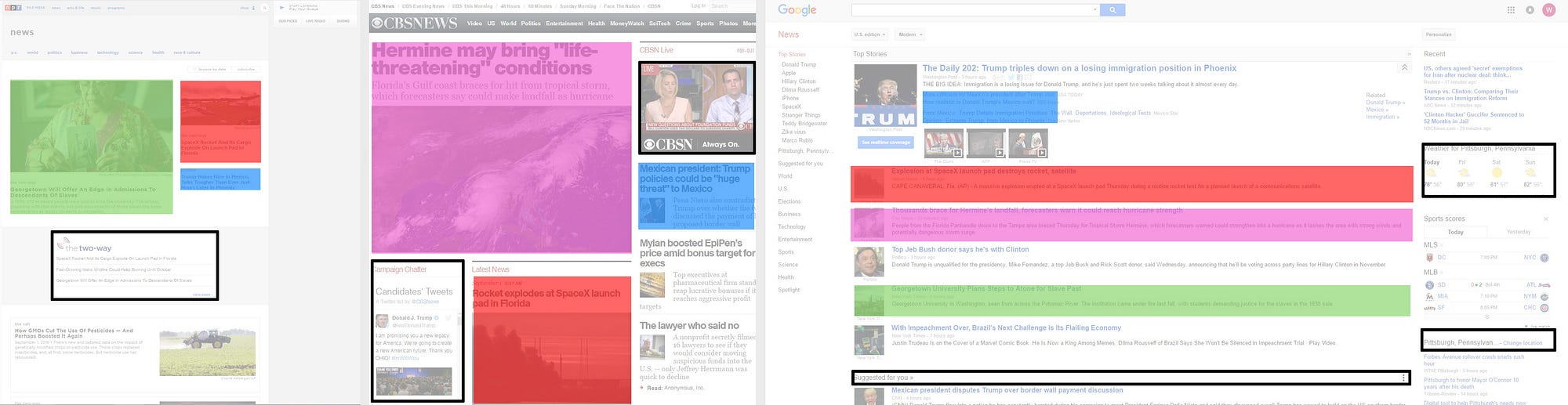Click See realtime coverage button
Viewport: 1568px width, 405px height.
[886, 143]
